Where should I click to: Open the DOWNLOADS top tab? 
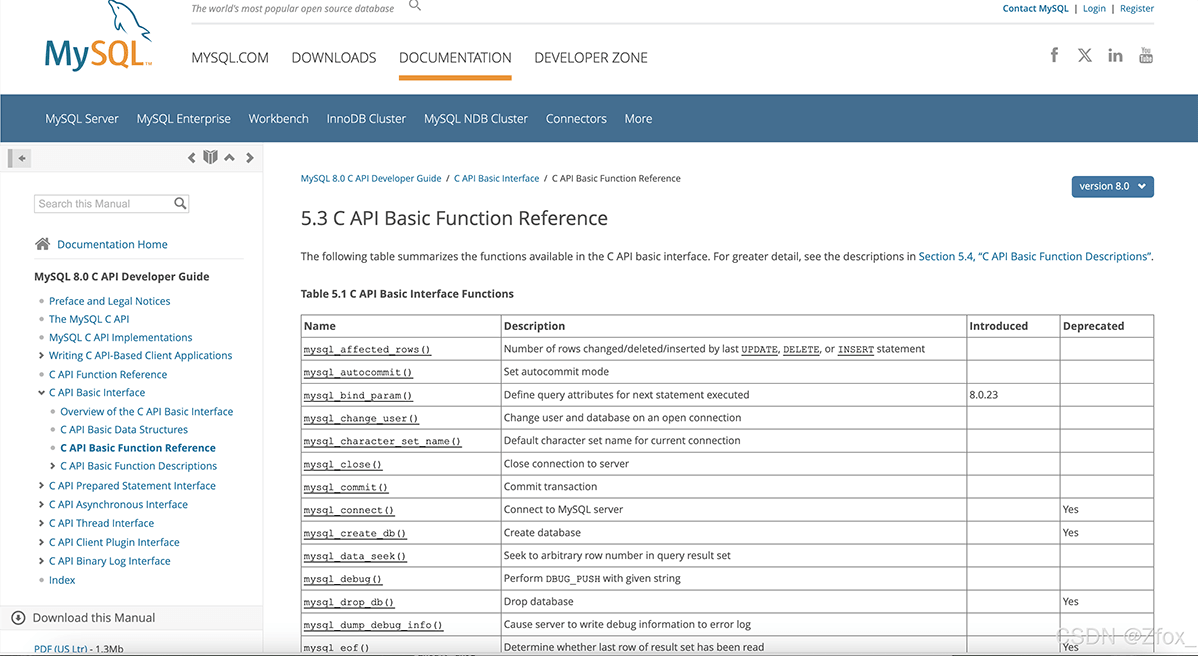[x=334, y=58]
